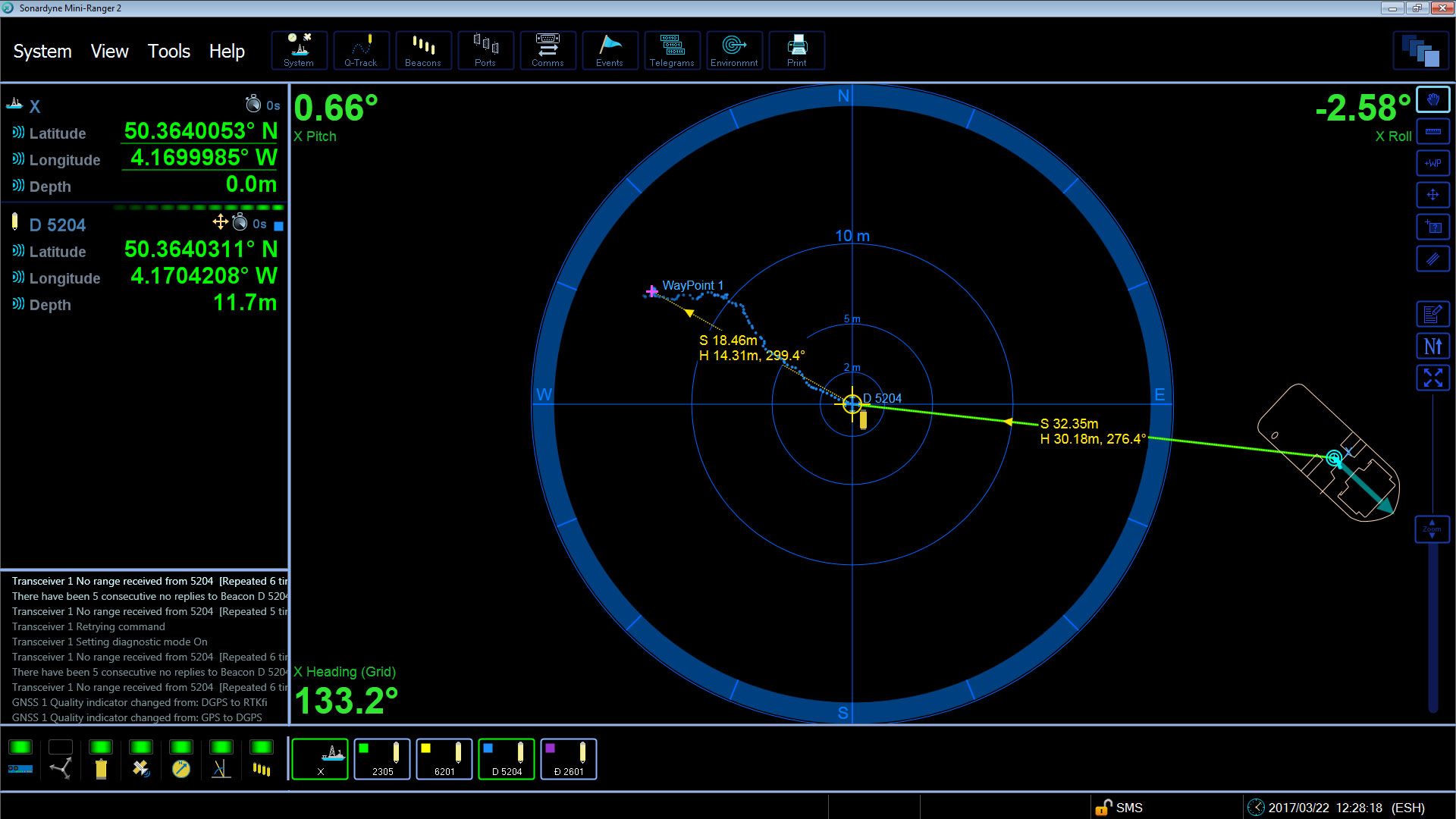
Task: Toggle beacon 2305 tracking tile
Action: pos(382,759)
